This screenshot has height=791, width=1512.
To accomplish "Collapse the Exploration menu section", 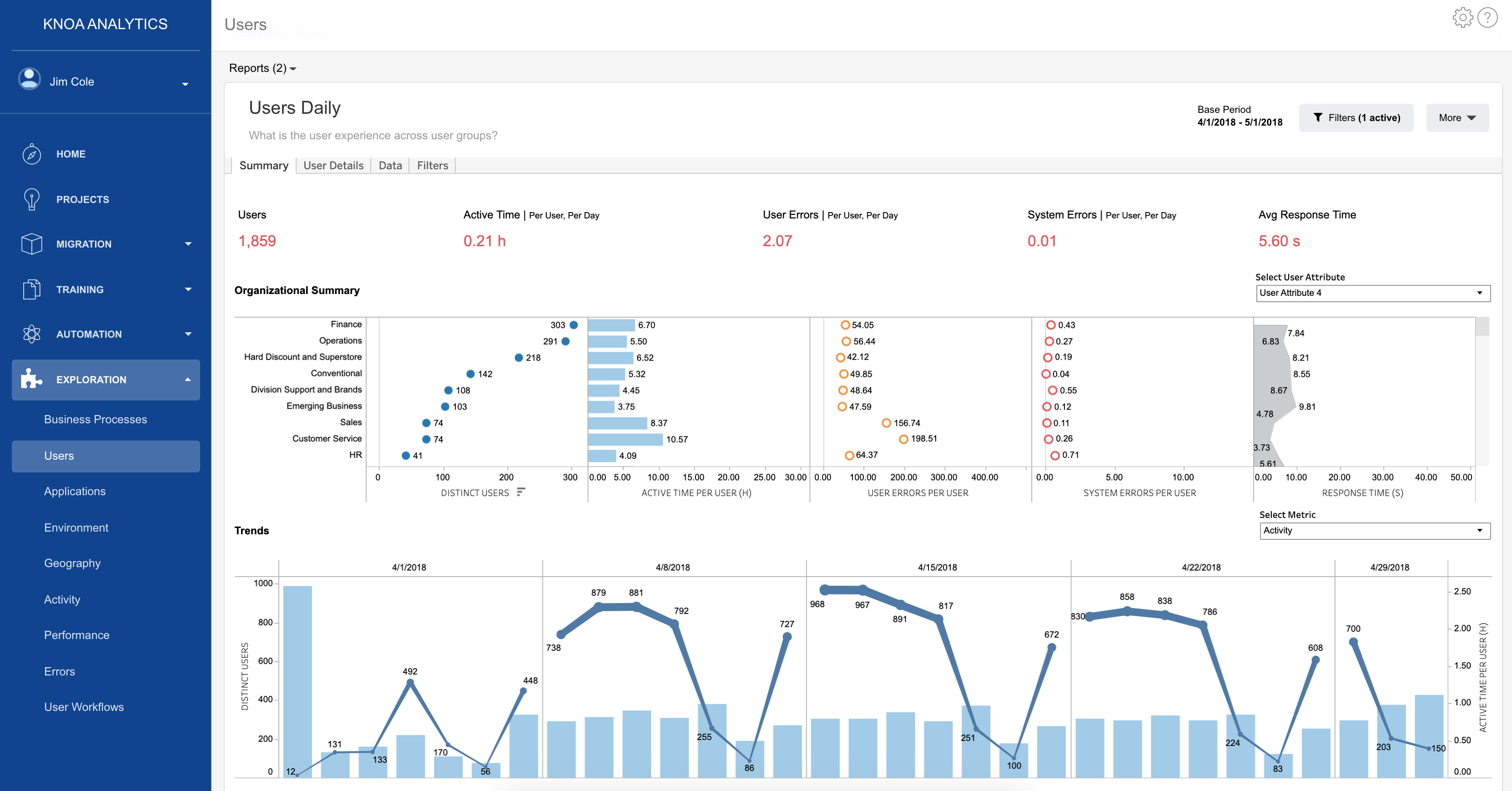I will pos(188,380).
